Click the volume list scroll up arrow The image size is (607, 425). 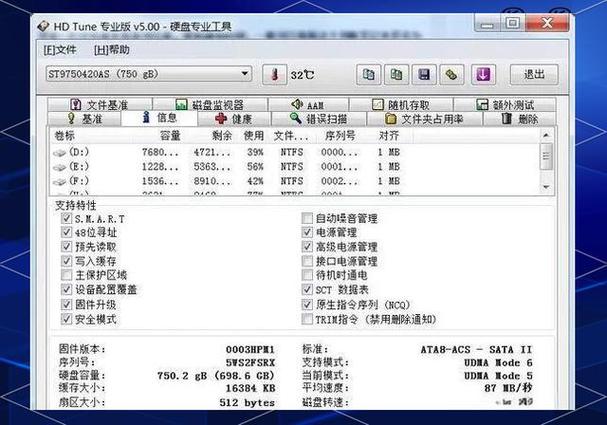[x=546, y=135]
